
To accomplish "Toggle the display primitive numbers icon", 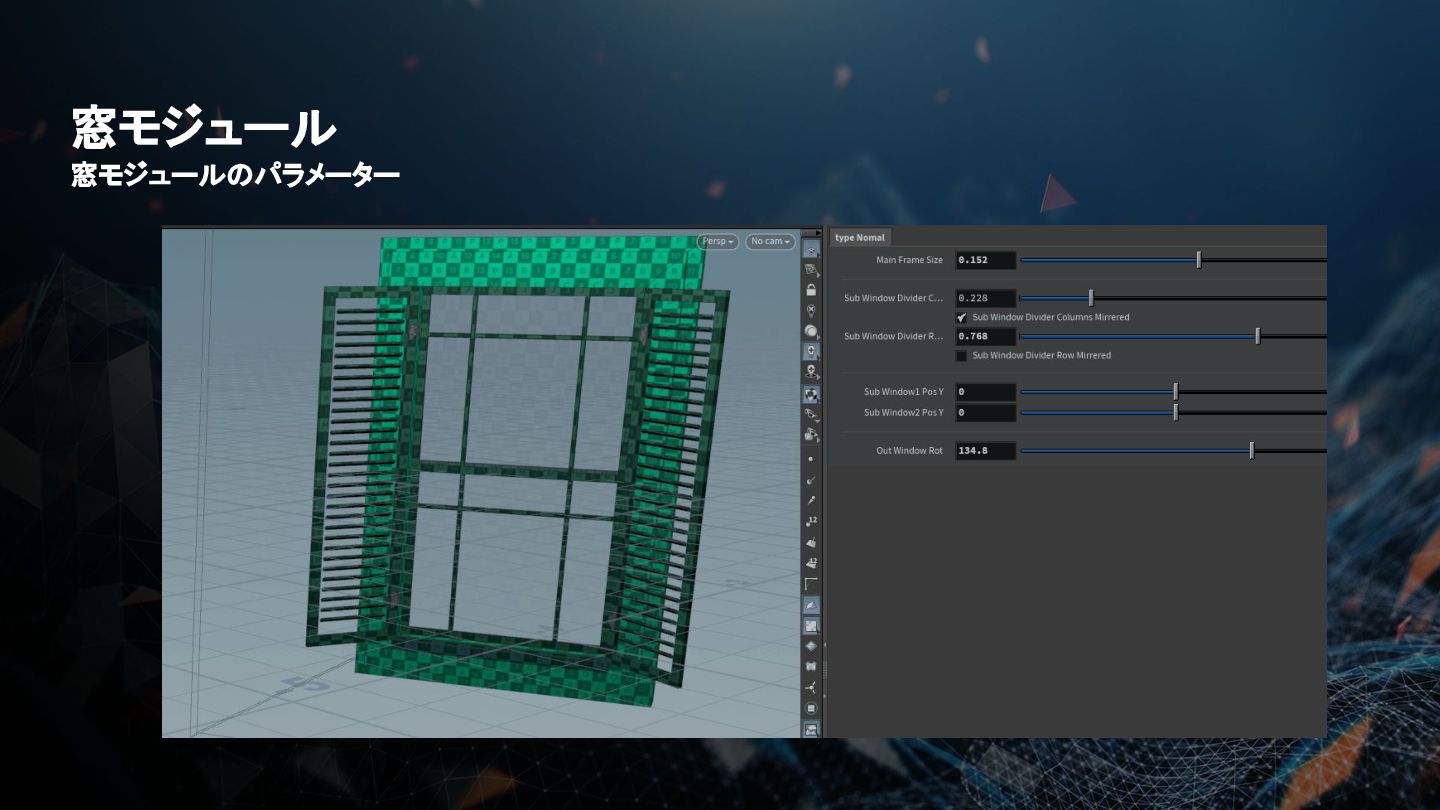I will pyautogui.click(x=811, y=562).
